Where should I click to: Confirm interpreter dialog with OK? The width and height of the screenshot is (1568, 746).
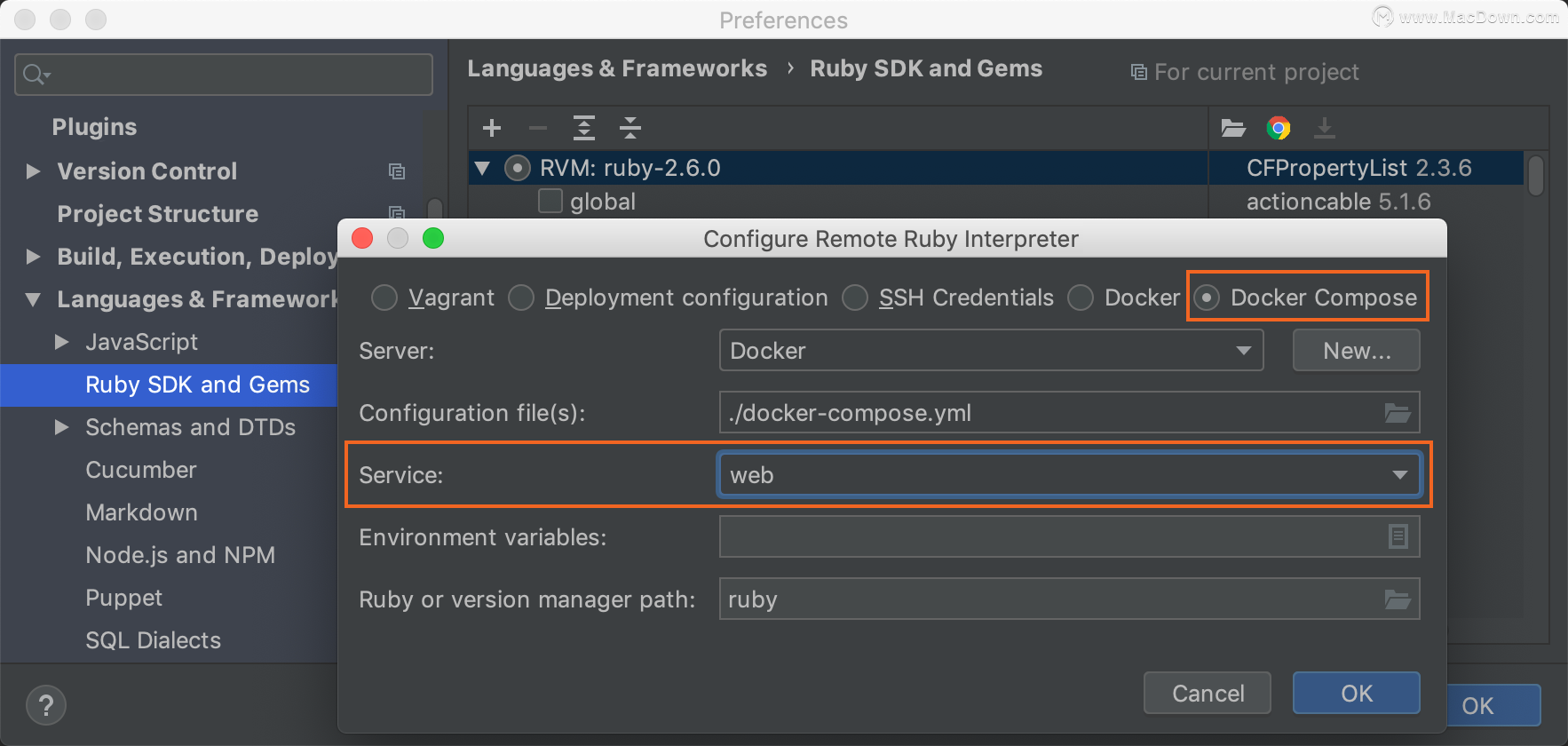pyautogui.click(x=1357, y=693)
